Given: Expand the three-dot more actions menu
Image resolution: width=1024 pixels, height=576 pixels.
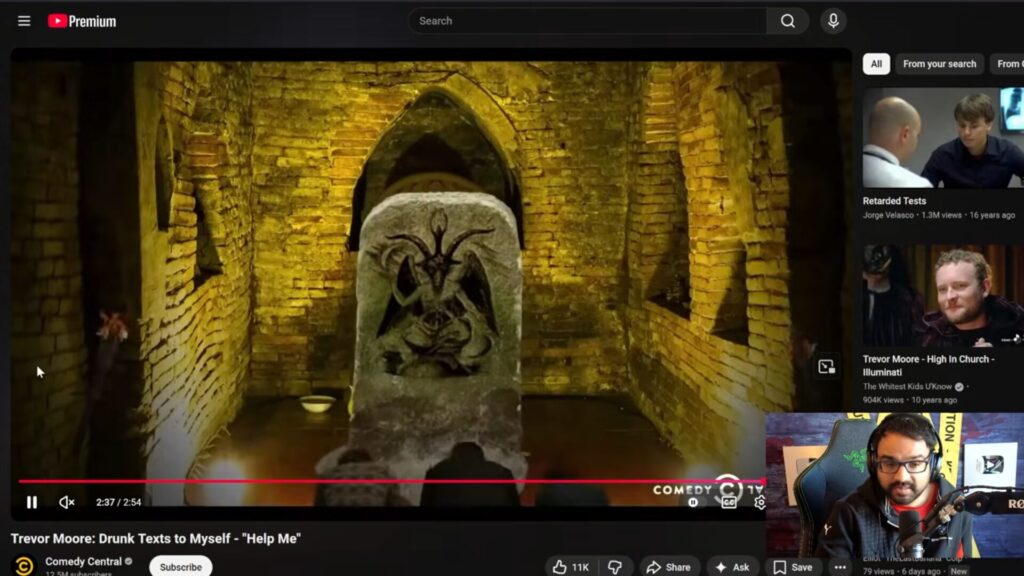Looking at the screenshot, I should point(840,567).
